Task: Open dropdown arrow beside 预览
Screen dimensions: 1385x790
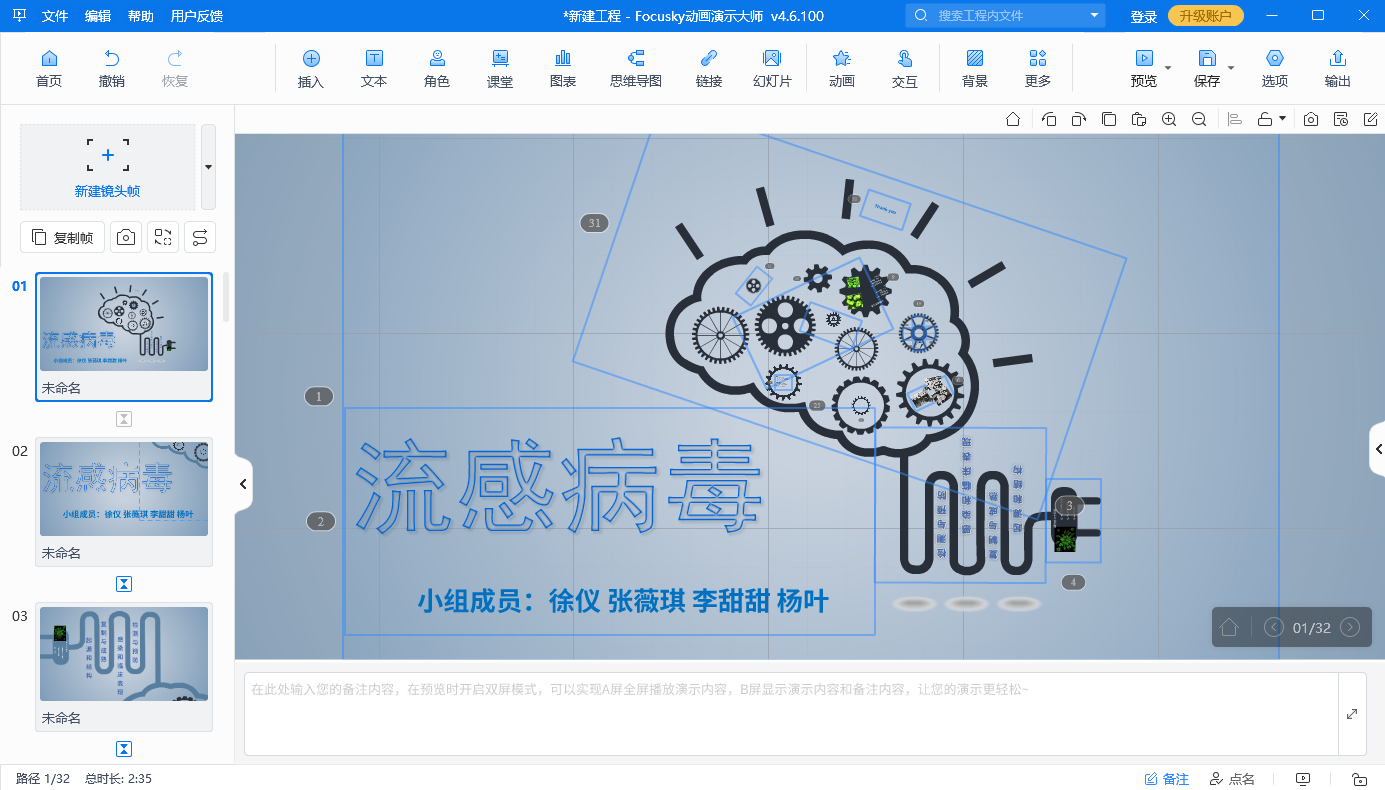Action: (x=1168, y=68)
